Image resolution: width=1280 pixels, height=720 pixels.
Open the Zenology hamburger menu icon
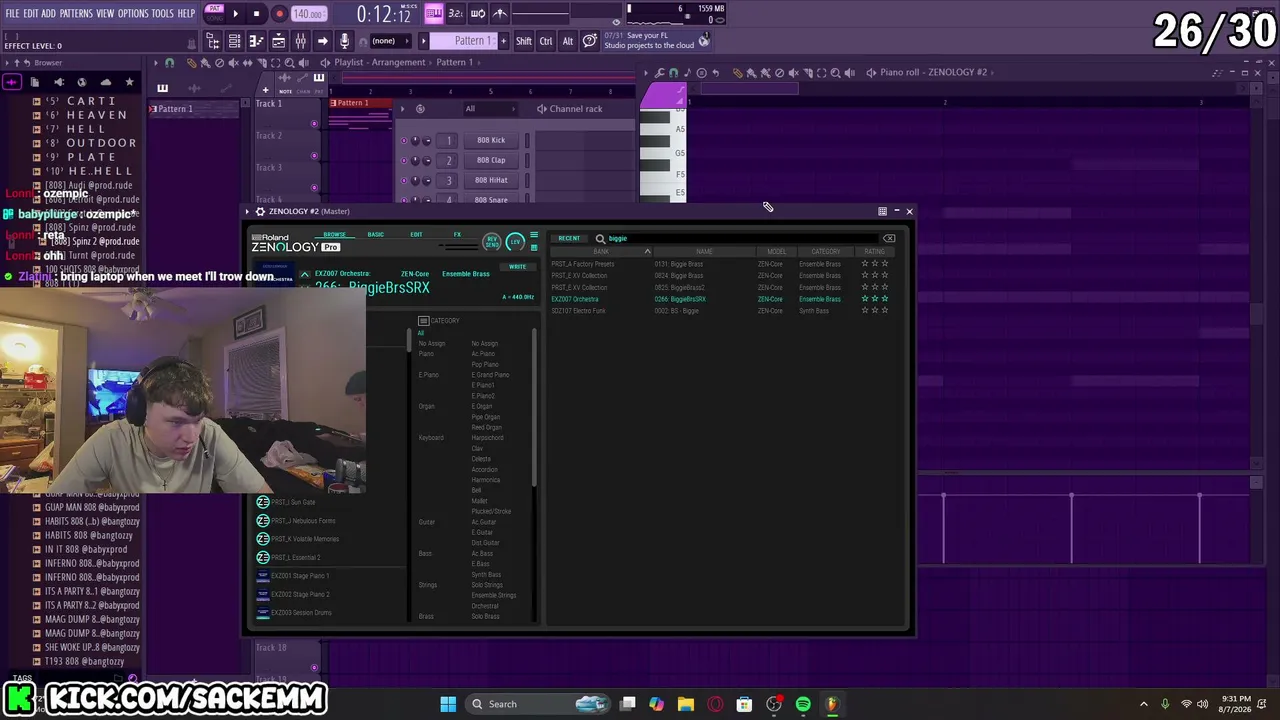(534, 236)
